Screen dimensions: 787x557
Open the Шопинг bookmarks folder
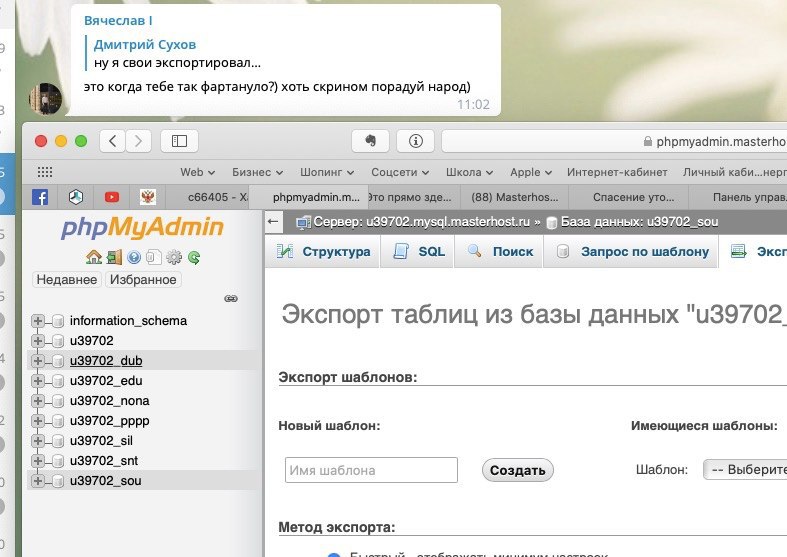327,172
